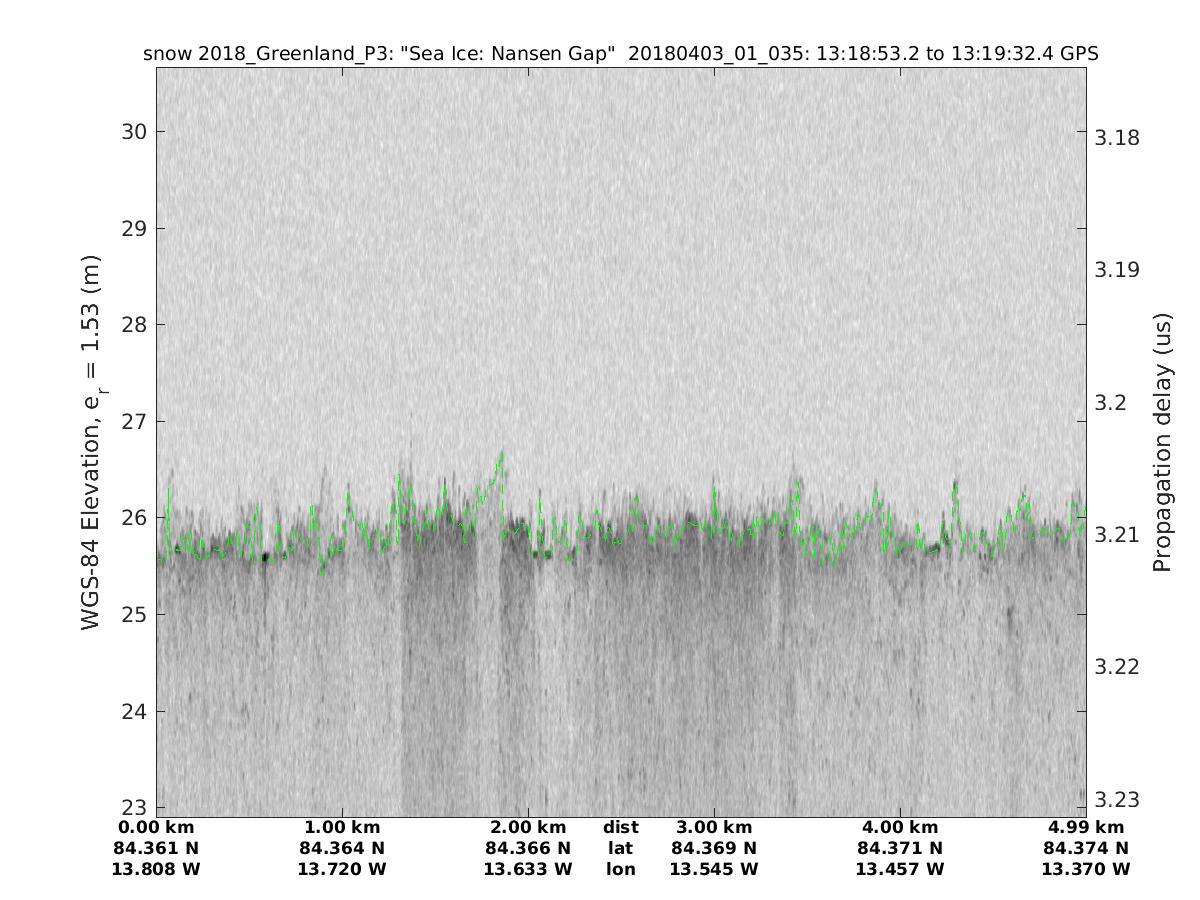Click the 'lat' row header label
The width and height of the screenshot is (1200, 900).
[621, 848]
